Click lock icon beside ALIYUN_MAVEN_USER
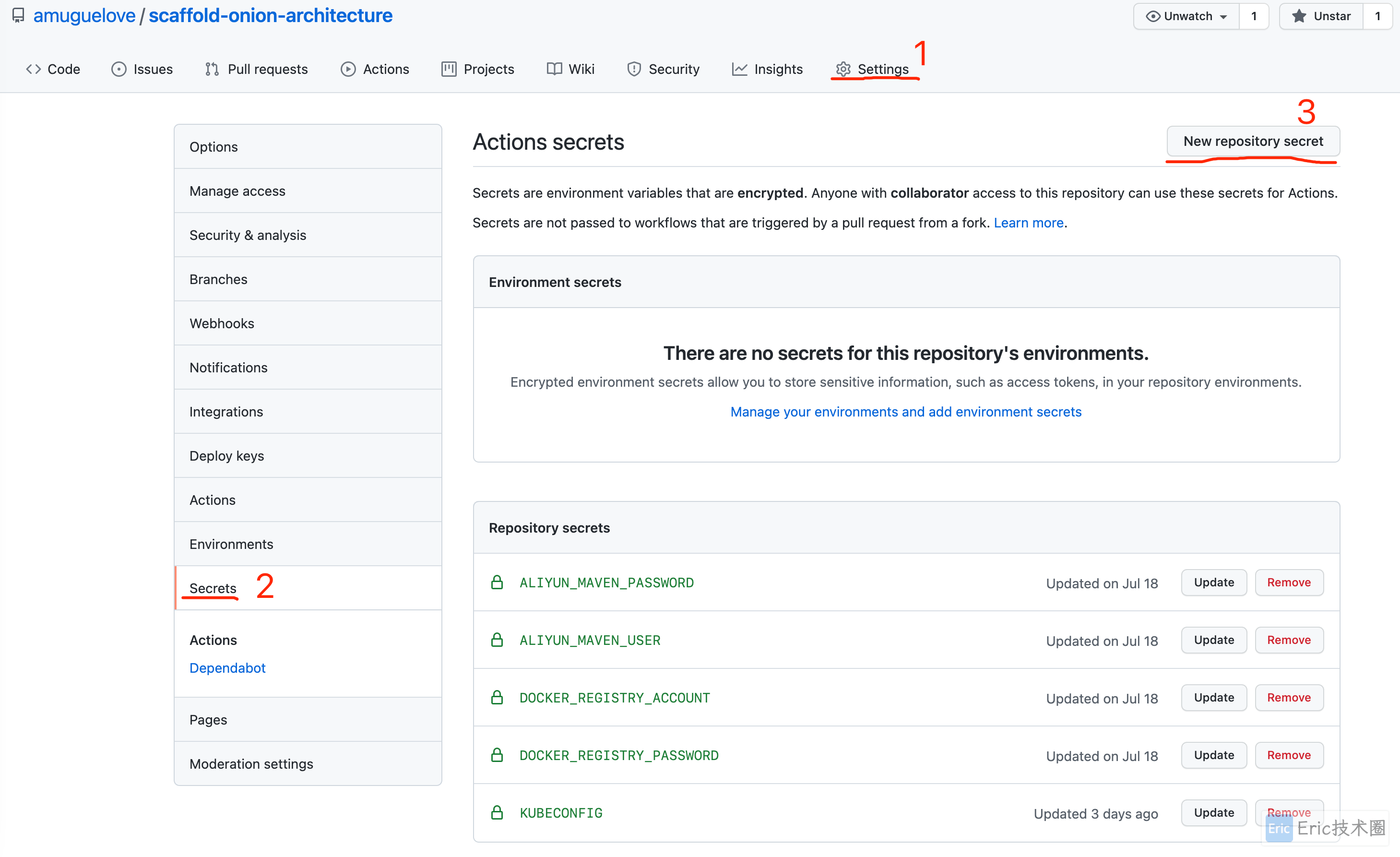Viewport: 1400px width, 857px height. click(497, 640)
